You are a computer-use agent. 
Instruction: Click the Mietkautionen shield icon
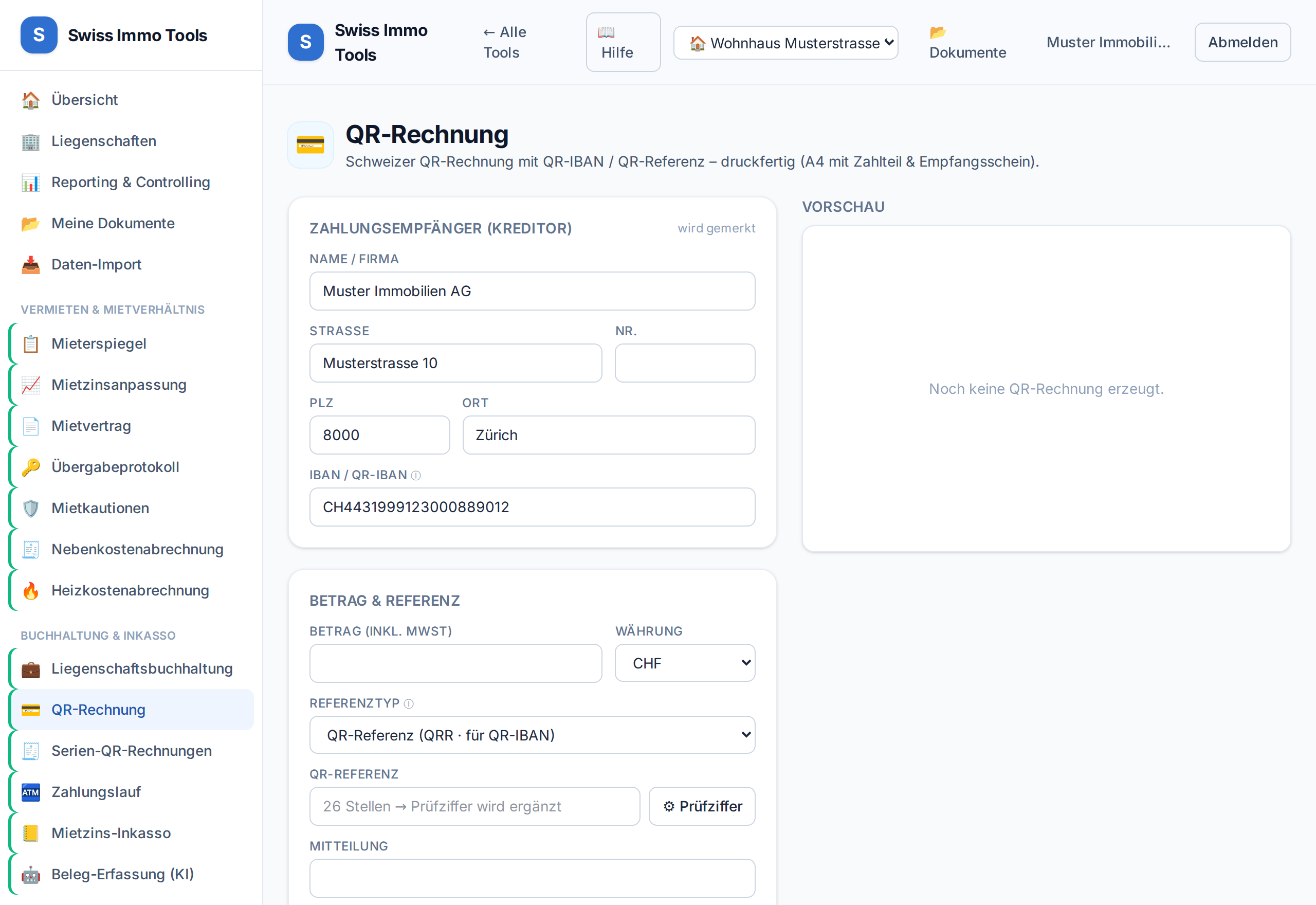coord(31,508)
